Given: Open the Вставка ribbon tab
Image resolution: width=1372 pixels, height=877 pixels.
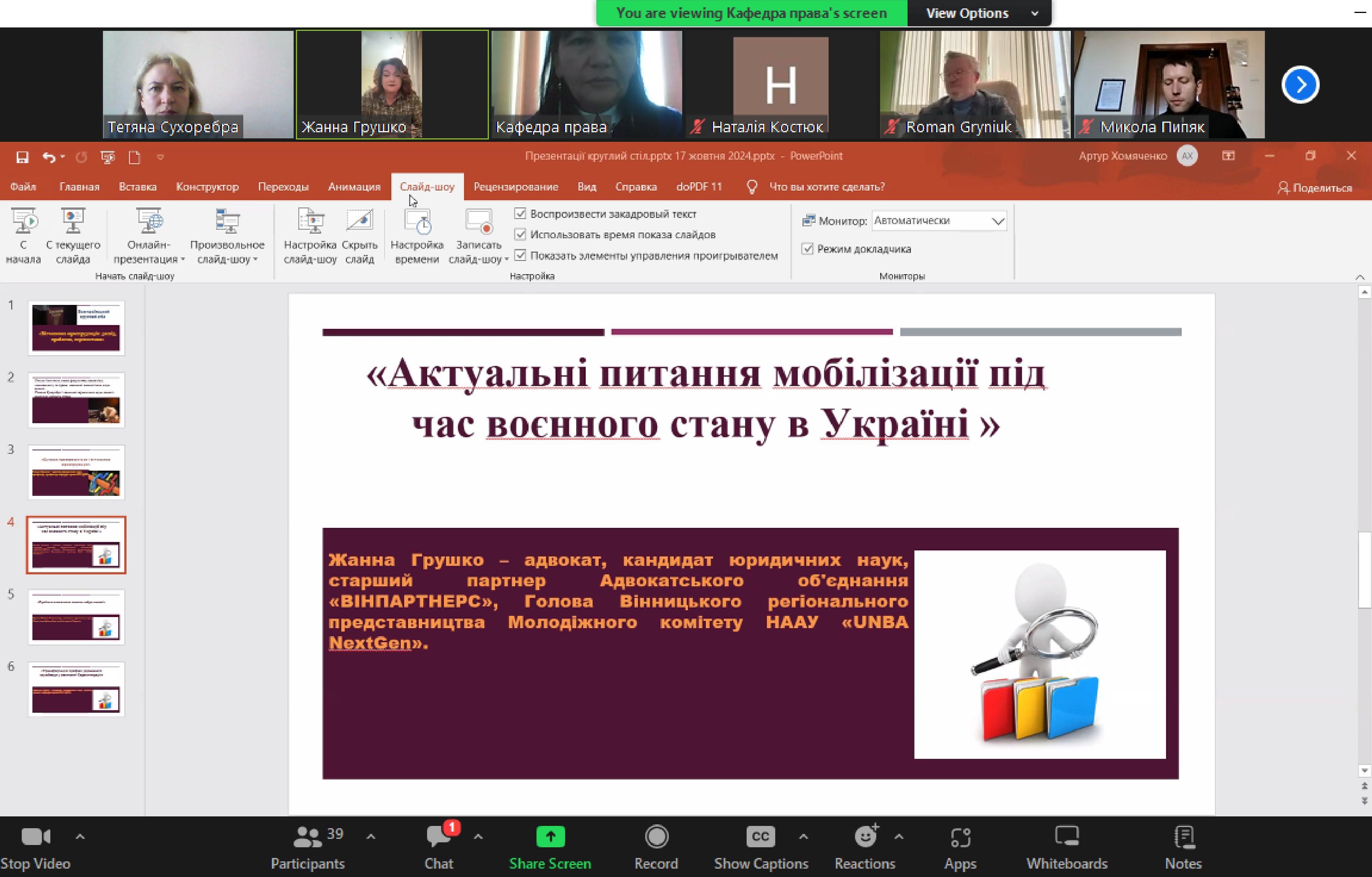Looking at the screenshot, I should [137, 187].
